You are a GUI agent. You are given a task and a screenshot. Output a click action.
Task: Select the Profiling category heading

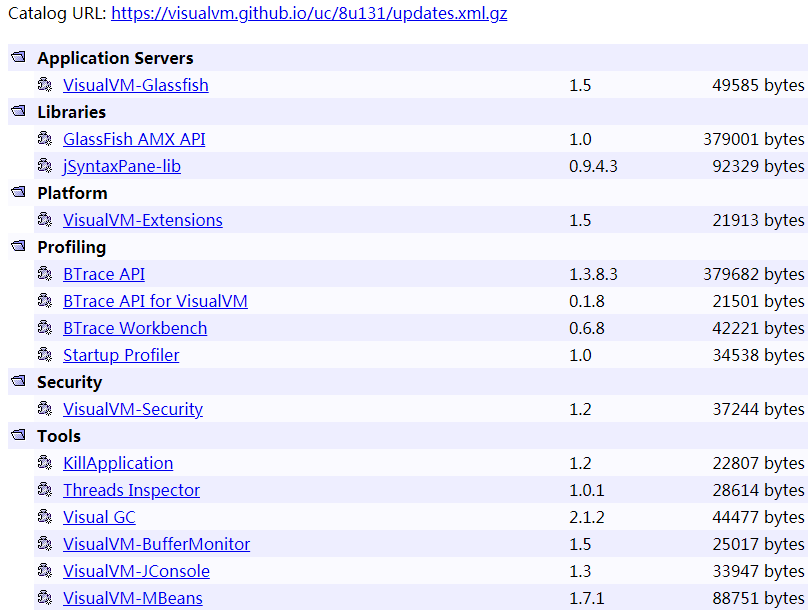71,247
